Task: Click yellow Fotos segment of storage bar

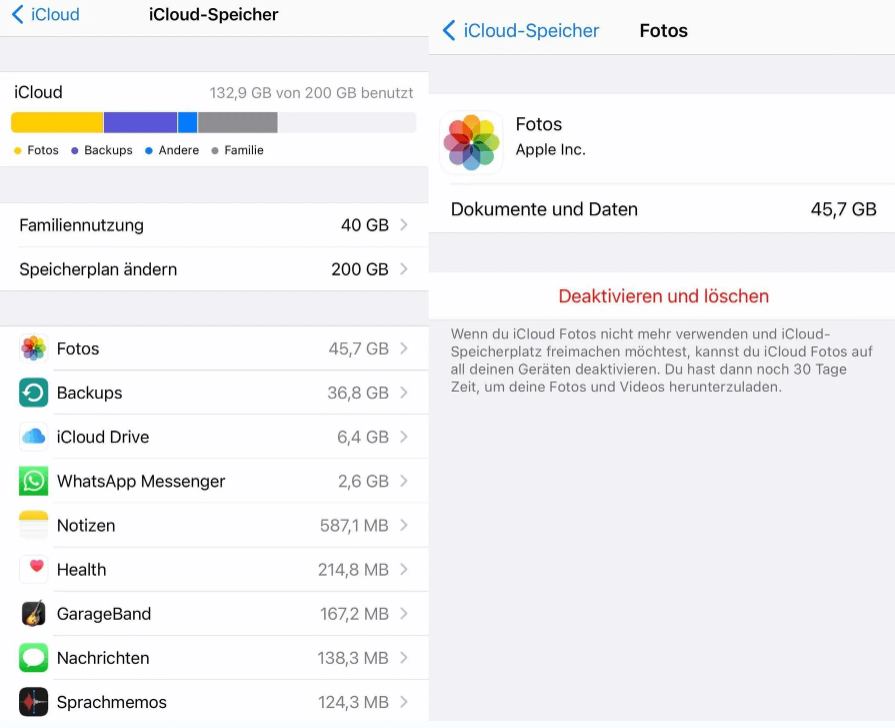Action: [x=57, y=123]
